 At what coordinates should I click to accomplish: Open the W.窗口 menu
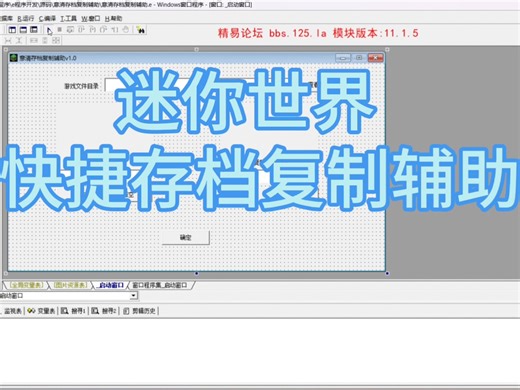91,19
